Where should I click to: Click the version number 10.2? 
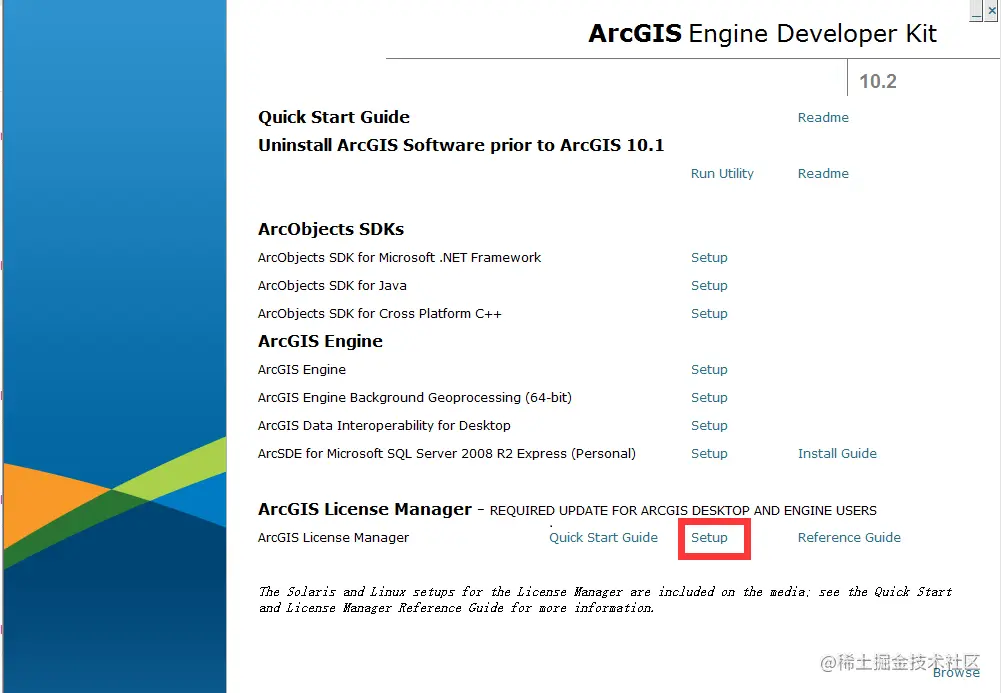point(878,82)
